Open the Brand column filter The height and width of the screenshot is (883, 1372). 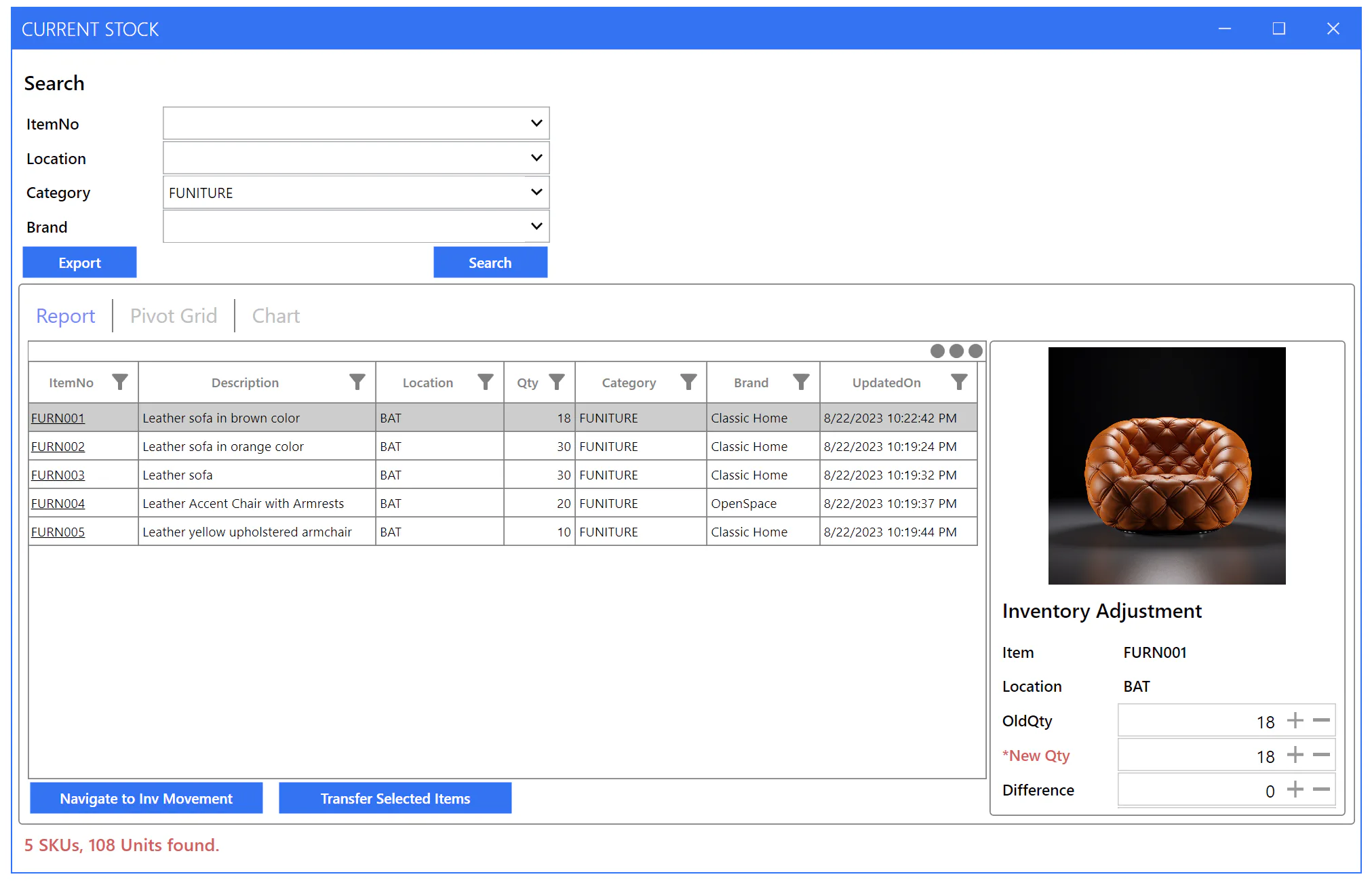802,382
